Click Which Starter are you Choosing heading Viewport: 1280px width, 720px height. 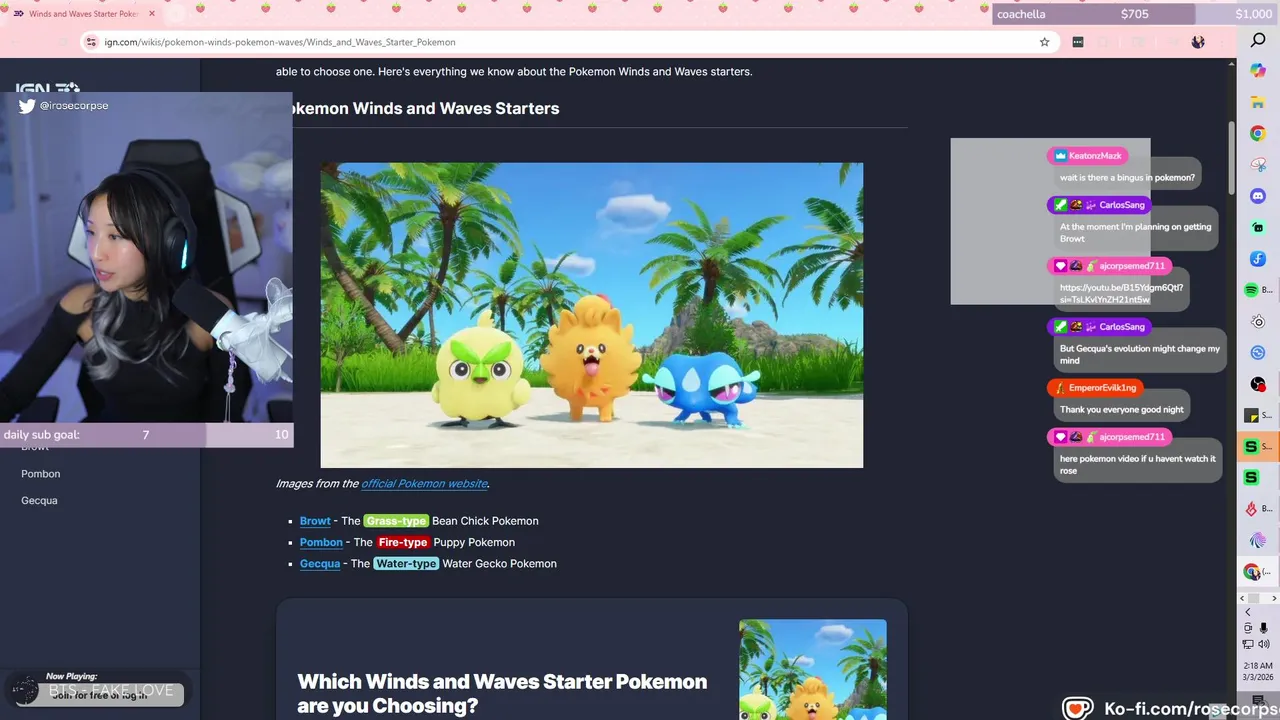[502, 693]
